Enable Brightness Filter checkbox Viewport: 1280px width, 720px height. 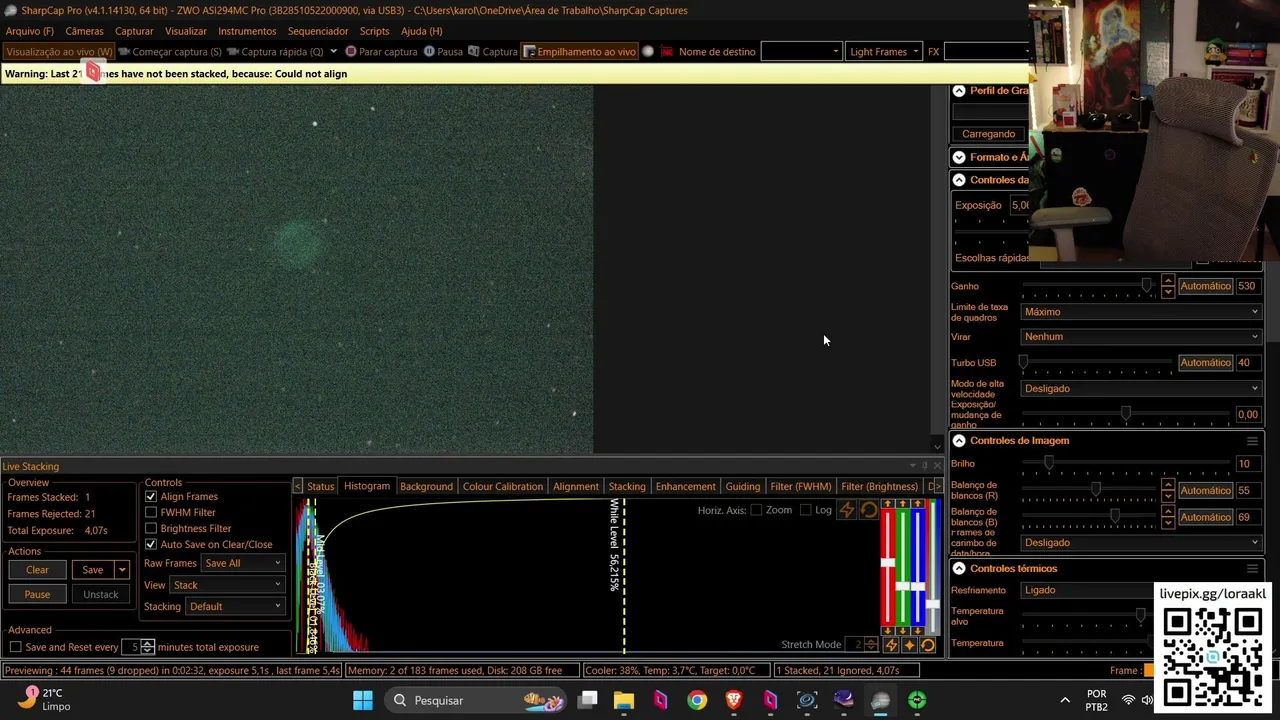[151, 529]
